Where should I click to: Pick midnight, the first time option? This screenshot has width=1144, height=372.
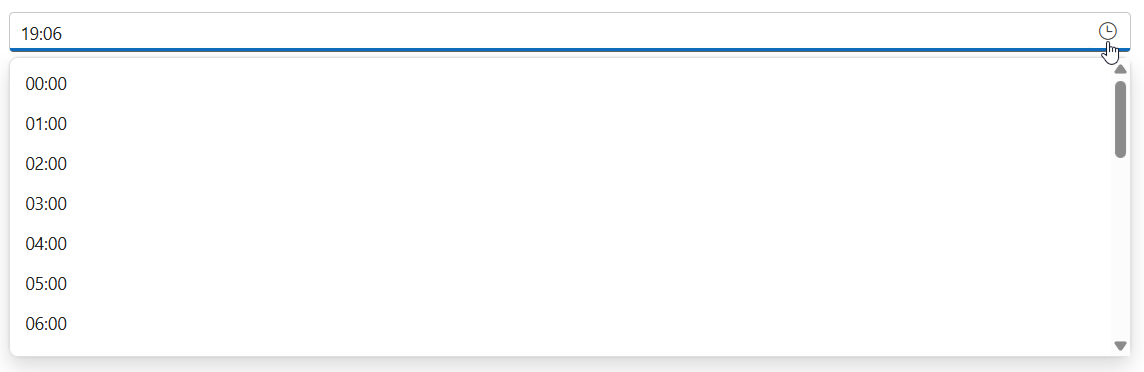[x=560, y=84]
